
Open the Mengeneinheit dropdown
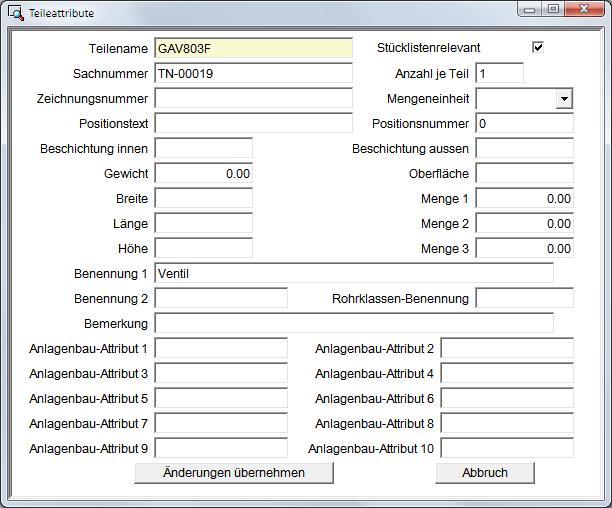point(564,98)
